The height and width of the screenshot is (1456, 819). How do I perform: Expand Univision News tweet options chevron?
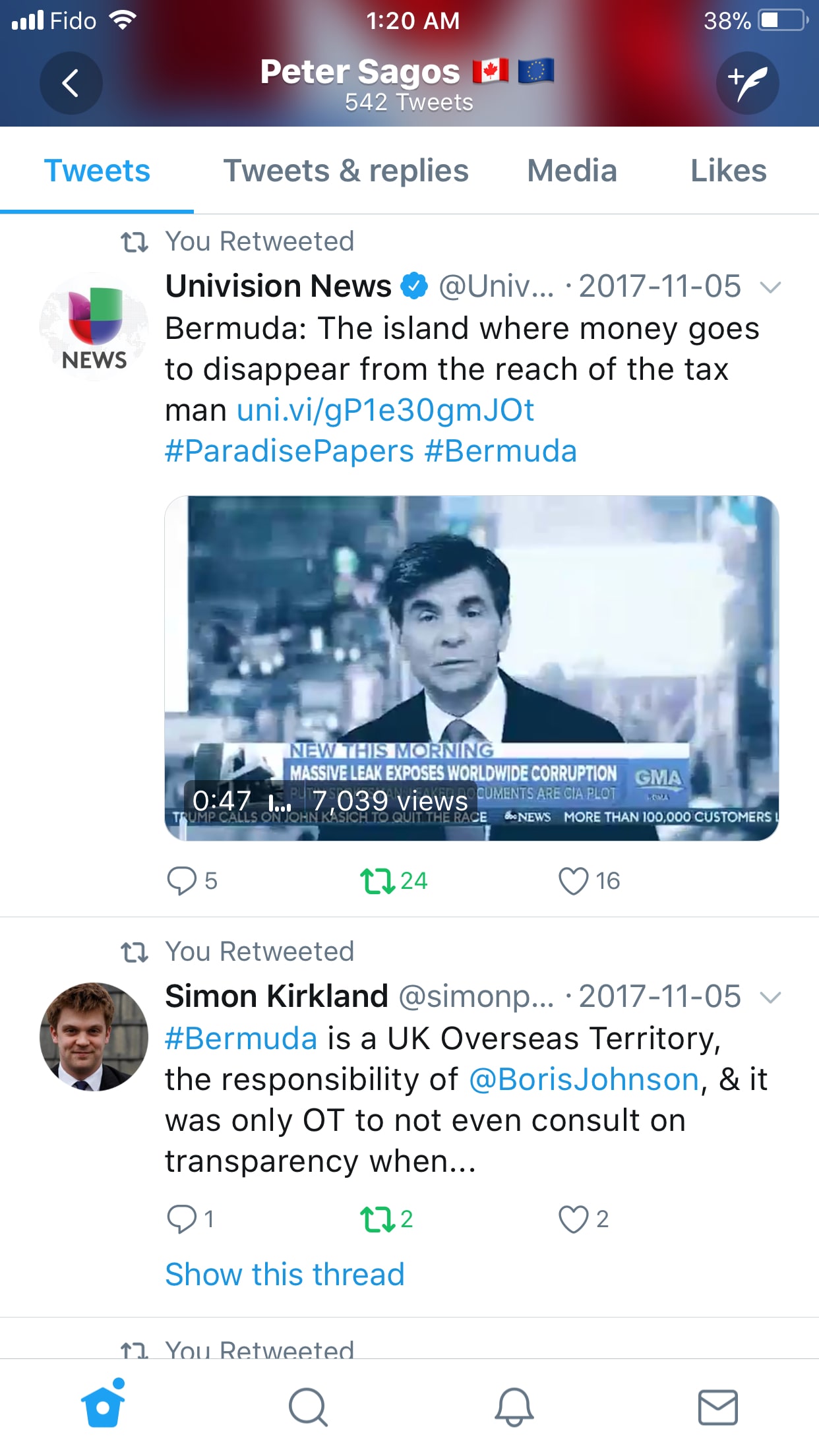[770, 287]
